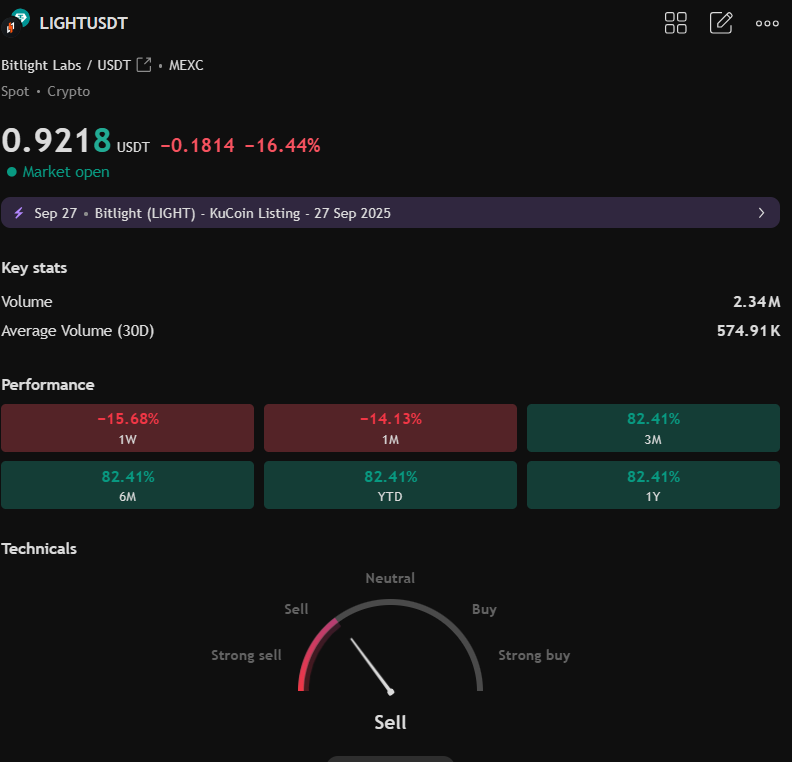792x762 pixels.
Task: Click the lightning bolt event icon
Action: click(19, 213)
